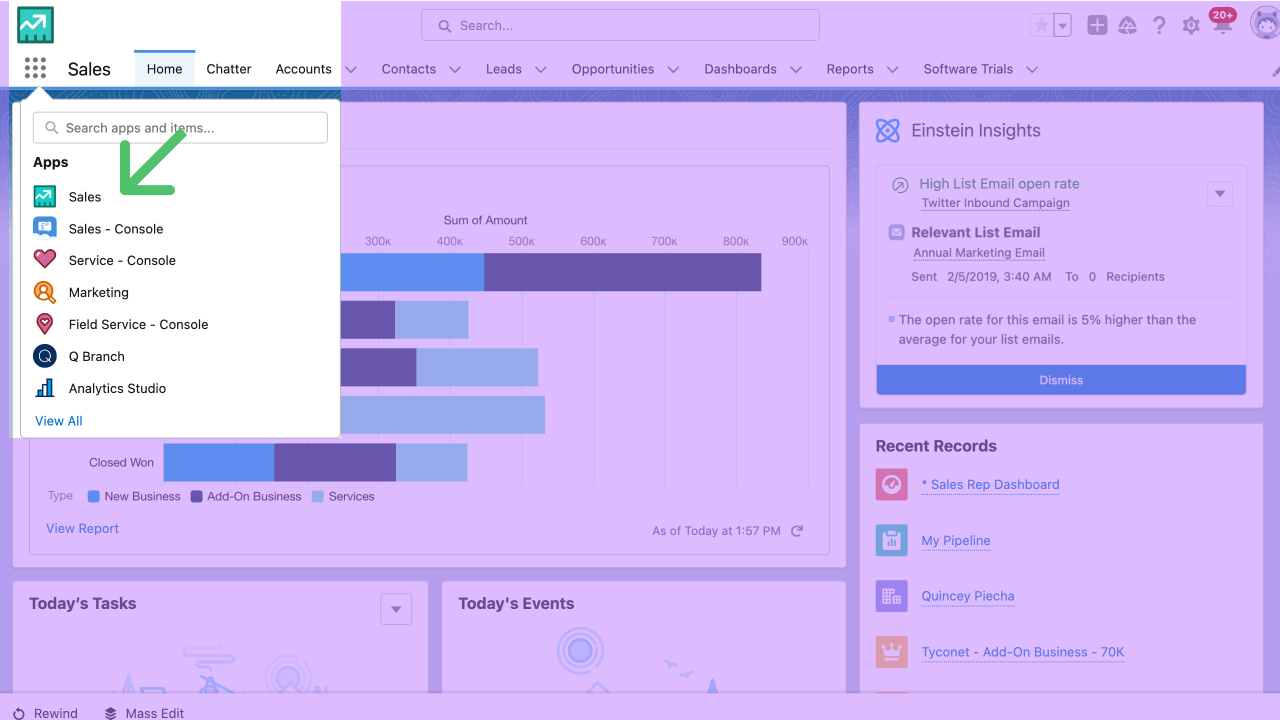
Task: Open the Reports tab
Action: point(850,69)
